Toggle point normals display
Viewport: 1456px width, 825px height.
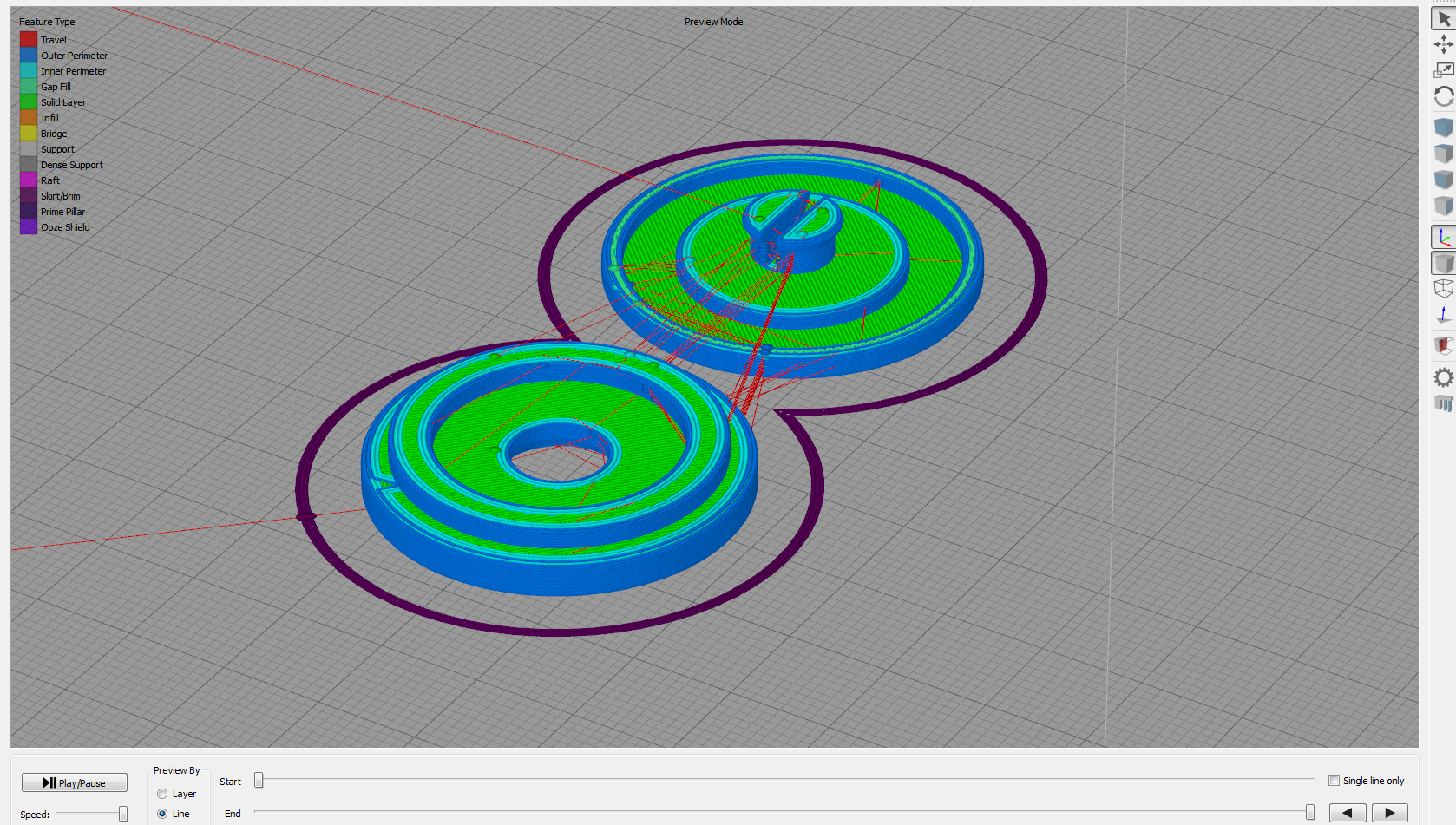coord(1444,315)
